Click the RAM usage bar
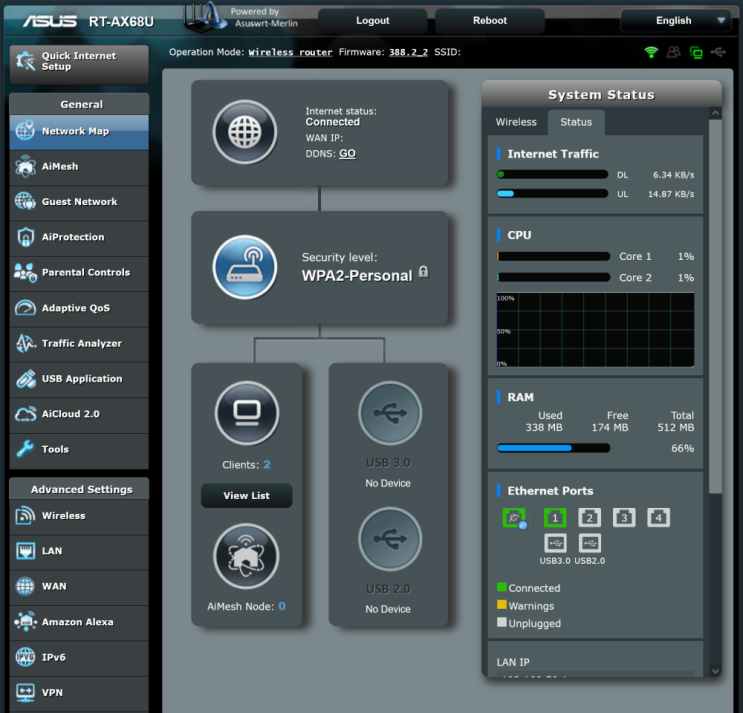Image resolution: width=743 pixels, height=713 pixels. click(553, 448)
